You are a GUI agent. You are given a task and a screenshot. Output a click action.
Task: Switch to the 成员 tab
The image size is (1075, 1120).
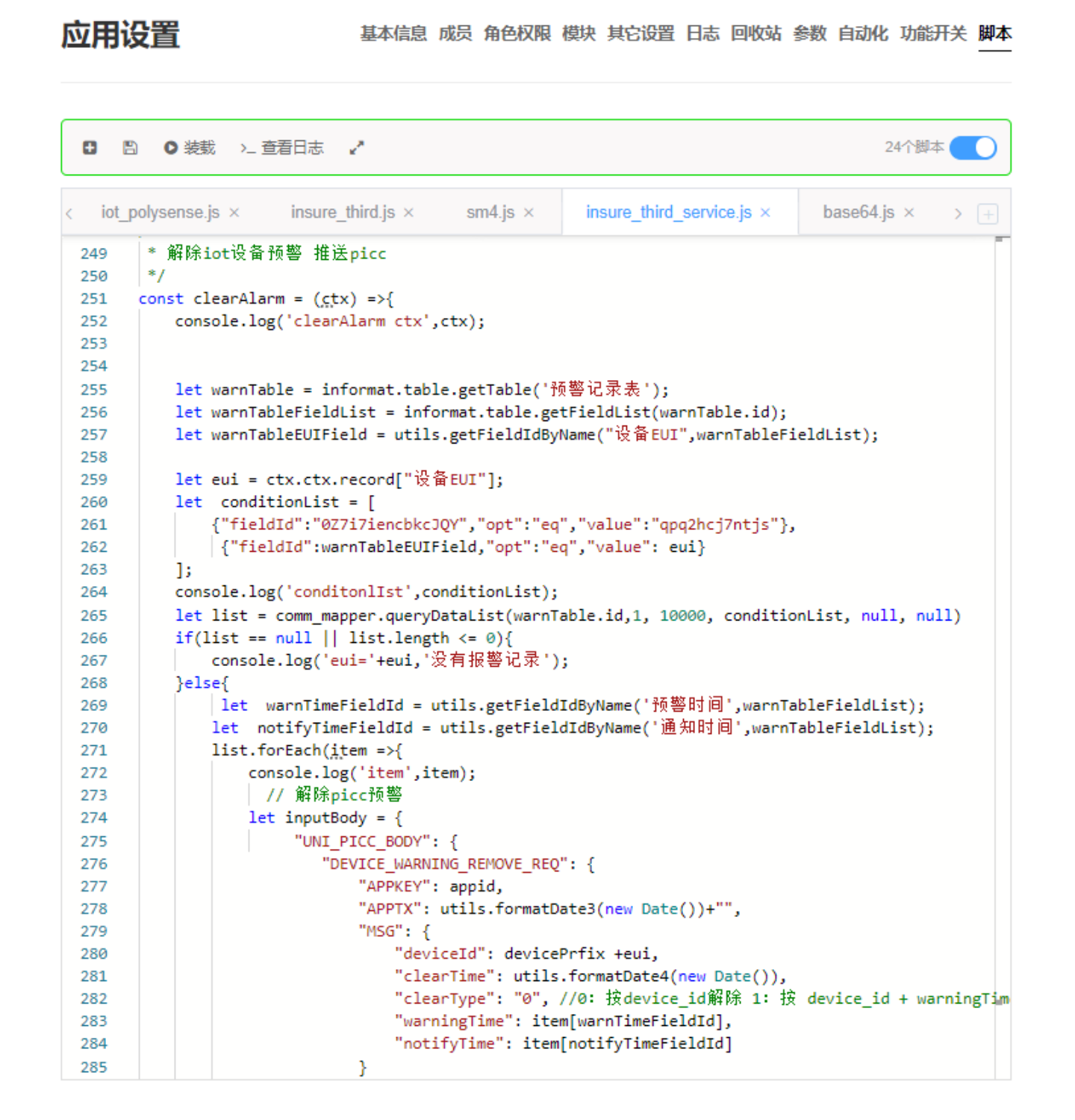tap(455, 34)
